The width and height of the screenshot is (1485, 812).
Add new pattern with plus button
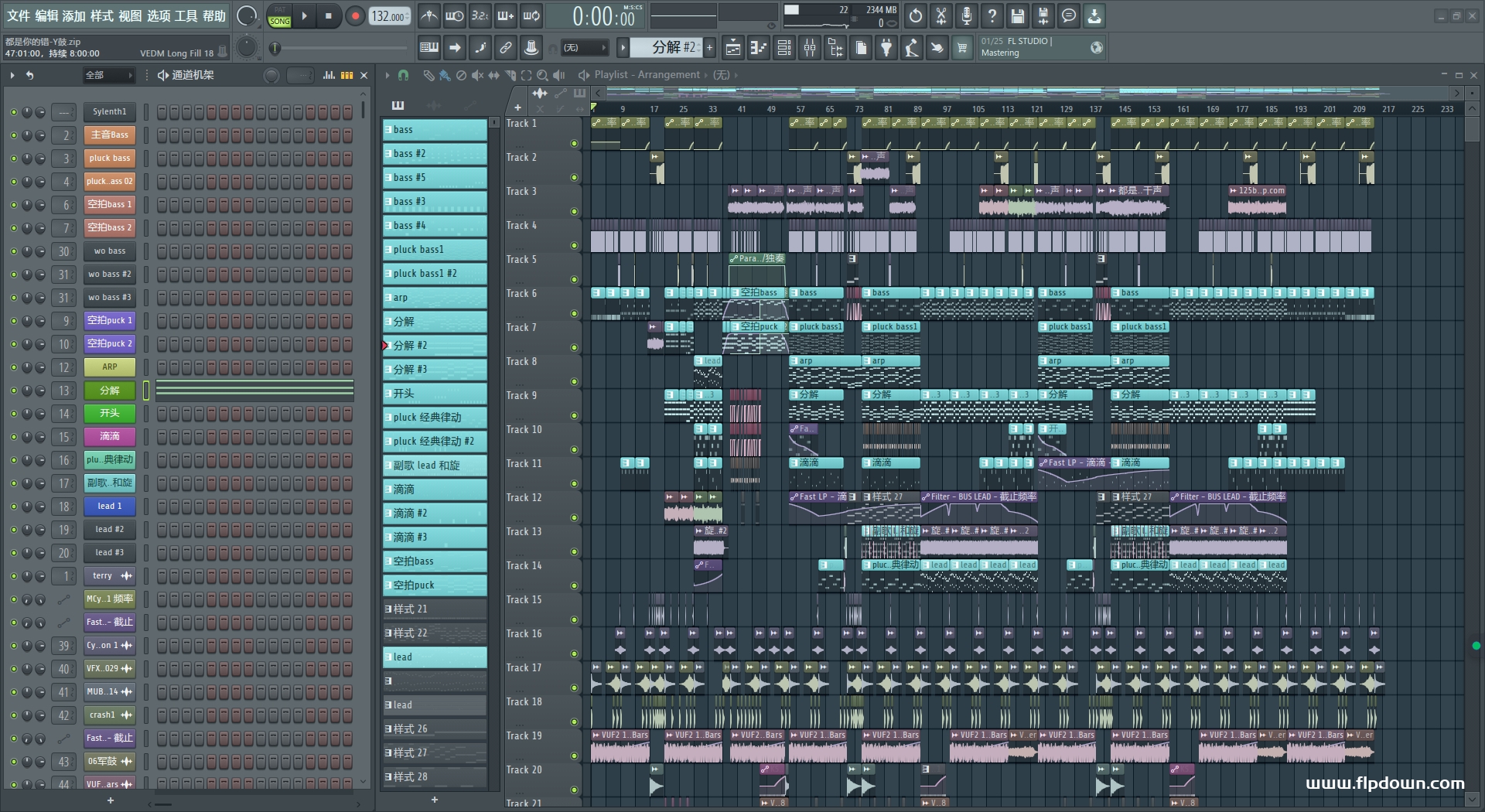pos(709,48)
